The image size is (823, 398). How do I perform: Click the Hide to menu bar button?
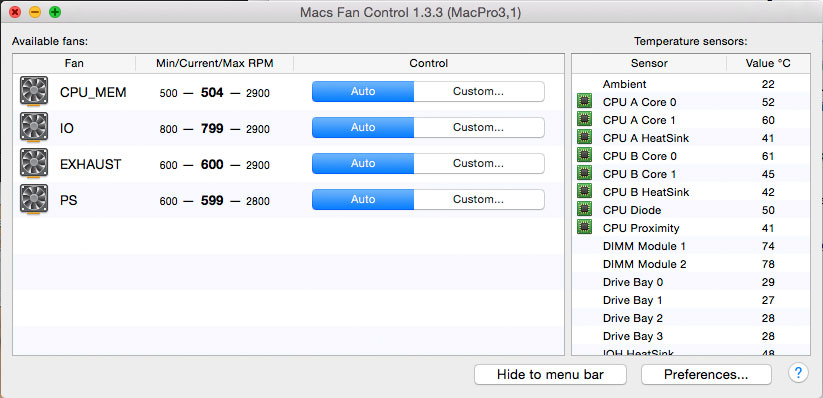(x=550, y=374)
